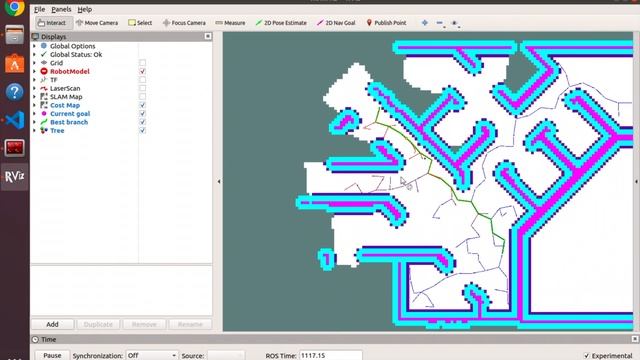Click the plus add-tool icon
Image resolution: width=640 pixels, height=360 pixels.
424,23
